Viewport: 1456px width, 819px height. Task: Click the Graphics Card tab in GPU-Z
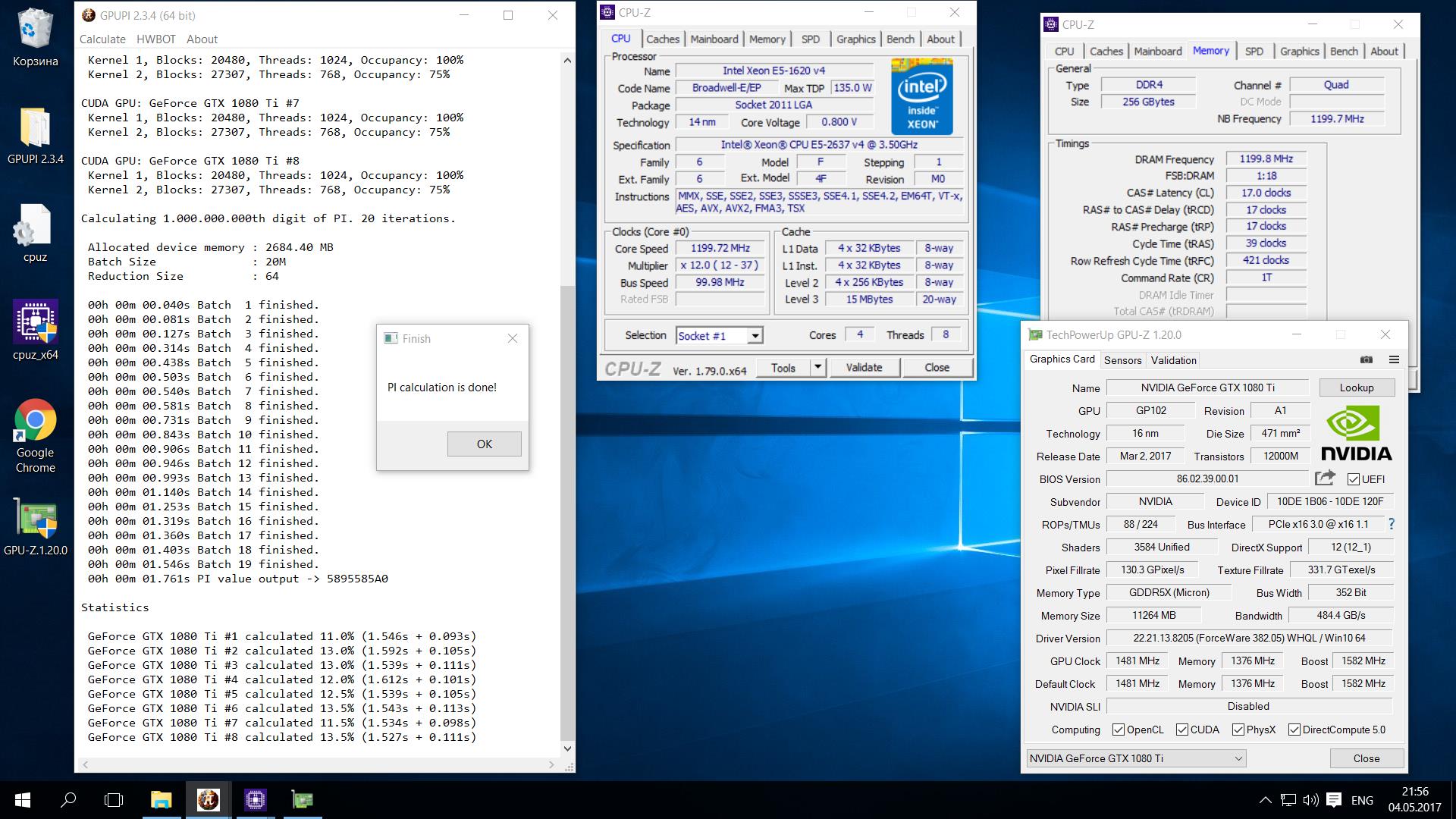click(1062, 359)
